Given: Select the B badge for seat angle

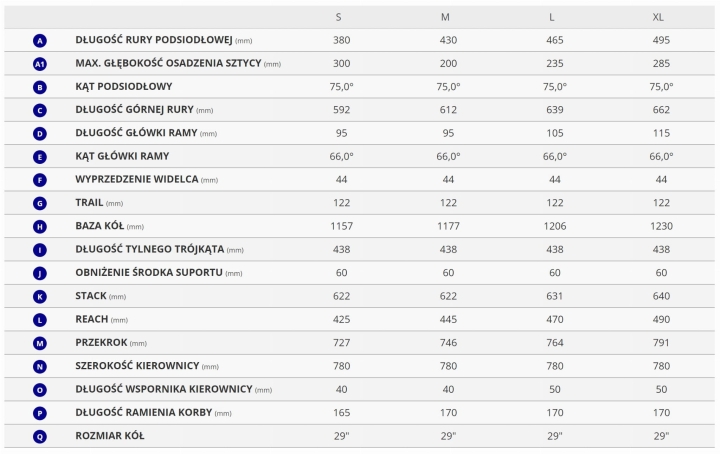Looking at the screenshot, I should (40, 87).
